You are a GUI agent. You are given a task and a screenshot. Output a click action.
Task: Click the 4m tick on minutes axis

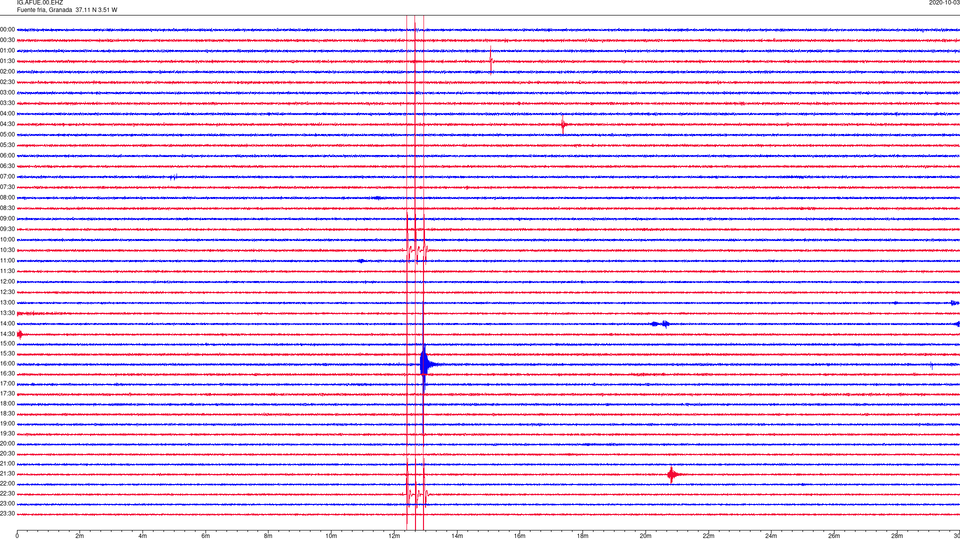pyautogui.click(x=143, y=536)
